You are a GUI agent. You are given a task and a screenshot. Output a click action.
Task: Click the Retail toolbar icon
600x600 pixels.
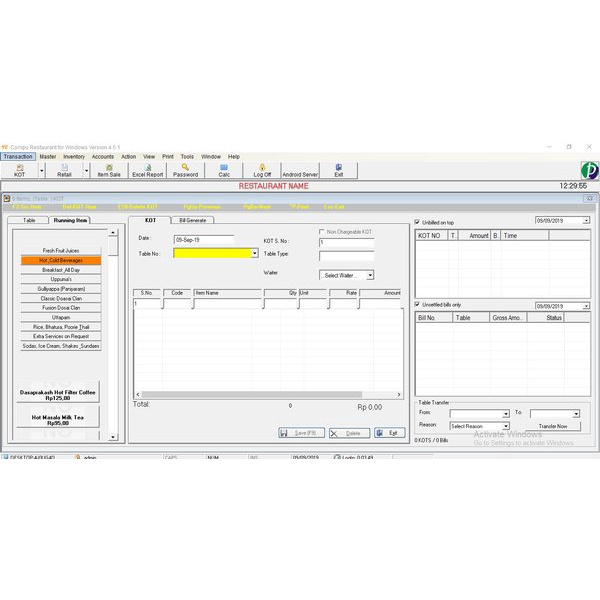(64, 170)
